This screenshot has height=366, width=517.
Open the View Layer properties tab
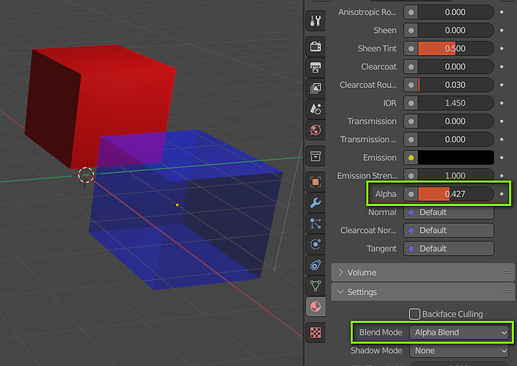[x=315, y=88]
